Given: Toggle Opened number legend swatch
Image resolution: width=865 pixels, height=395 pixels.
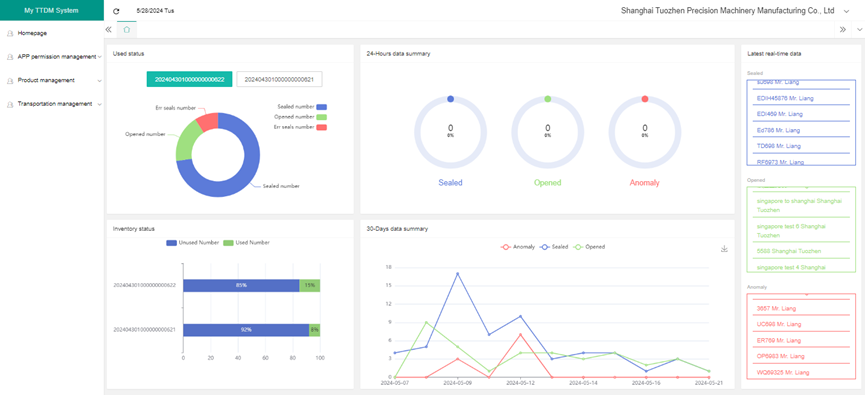Looking at the screenshot, I should (322, 117).
